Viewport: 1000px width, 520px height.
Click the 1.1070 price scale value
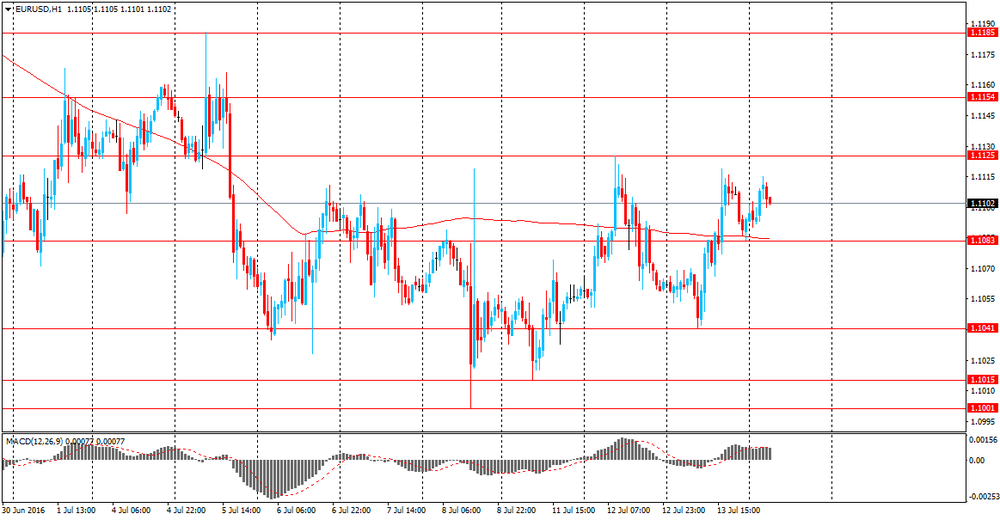point(982,269)
